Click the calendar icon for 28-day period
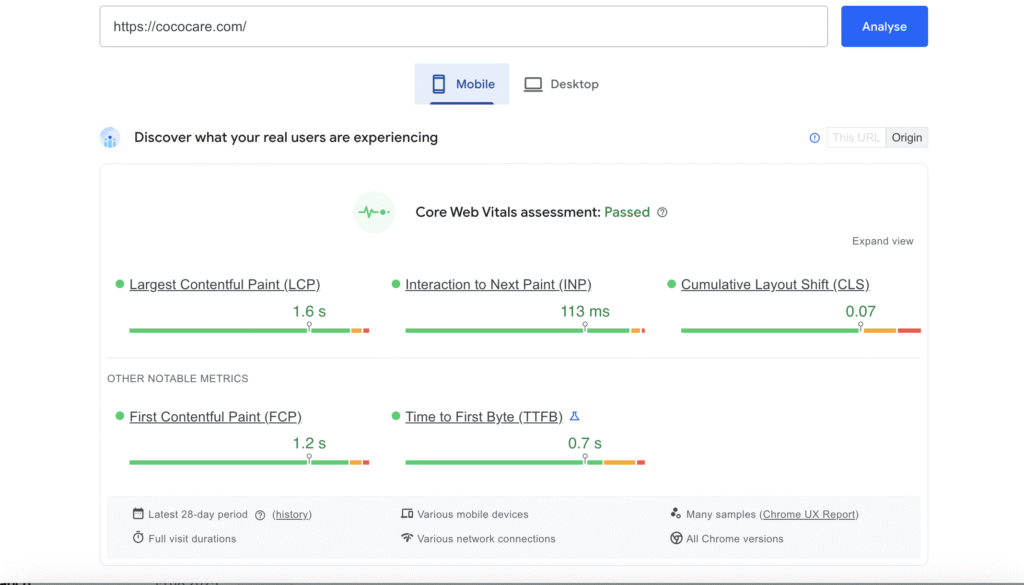Screen dimensions: 1024x585 tap(138, 514)
